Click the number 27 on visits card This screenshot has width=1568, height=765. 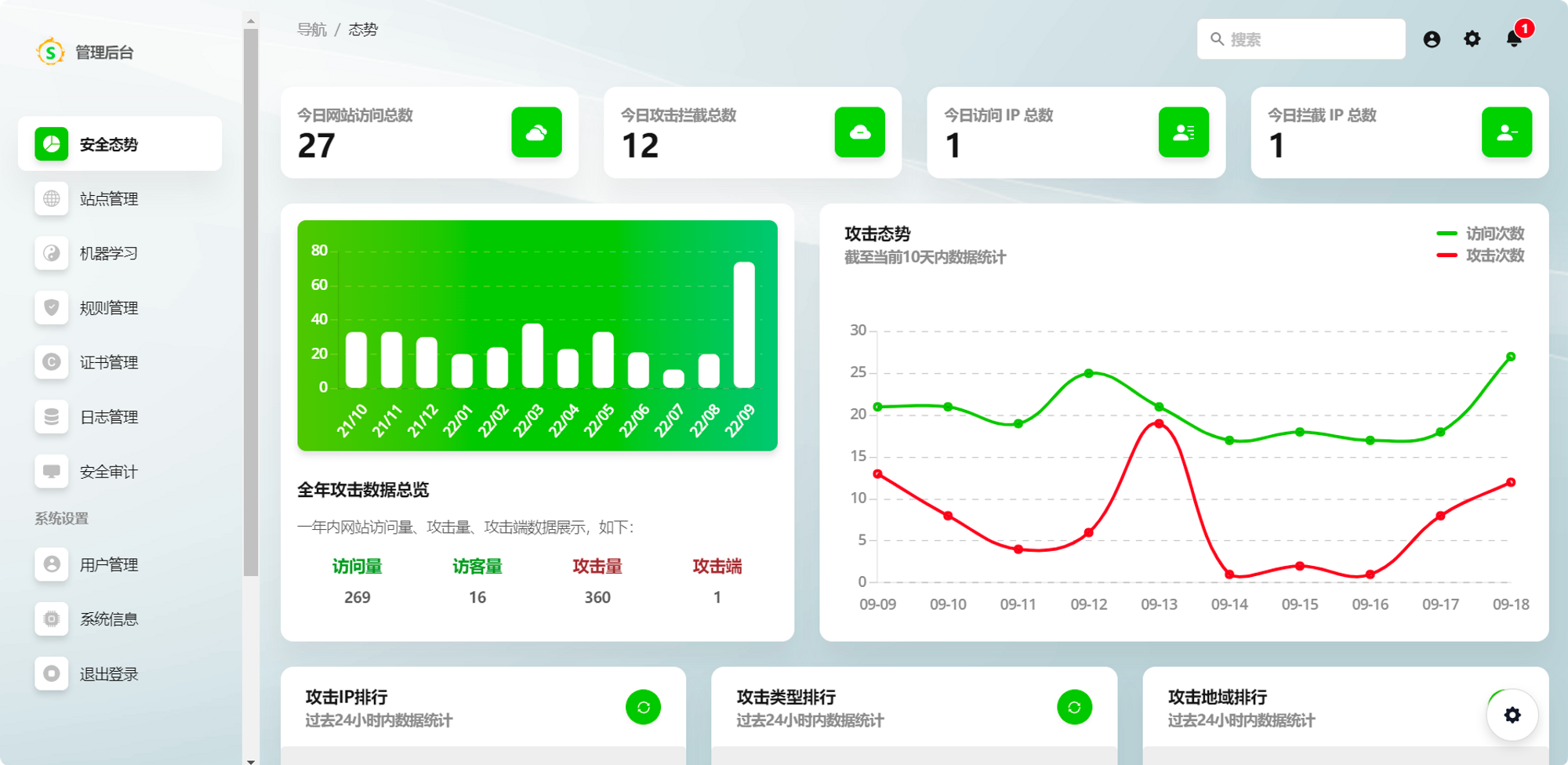click(317, 146)
